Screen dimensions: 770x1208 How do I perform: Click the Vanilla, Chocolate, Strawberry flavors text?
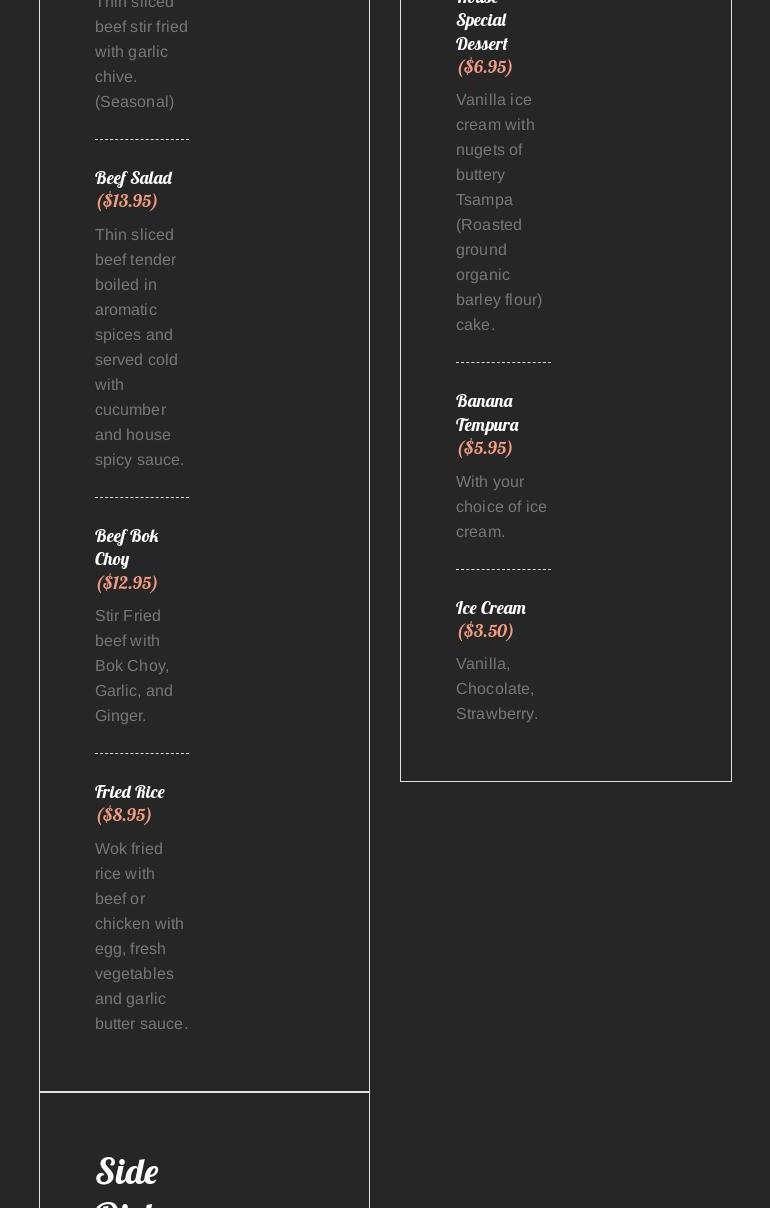click(497, 688)
